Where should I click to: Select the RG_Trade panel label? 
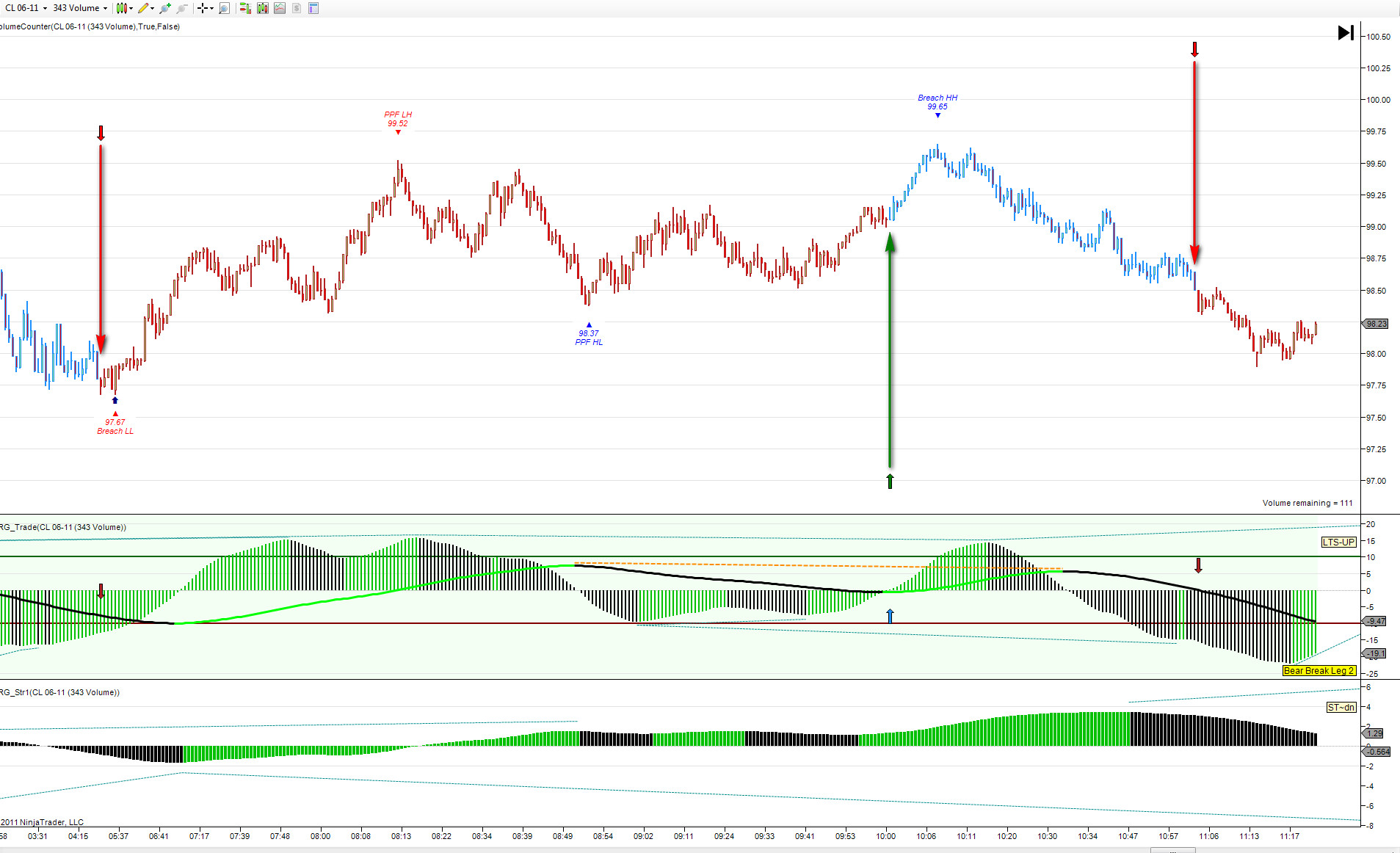tap(63, 527)
